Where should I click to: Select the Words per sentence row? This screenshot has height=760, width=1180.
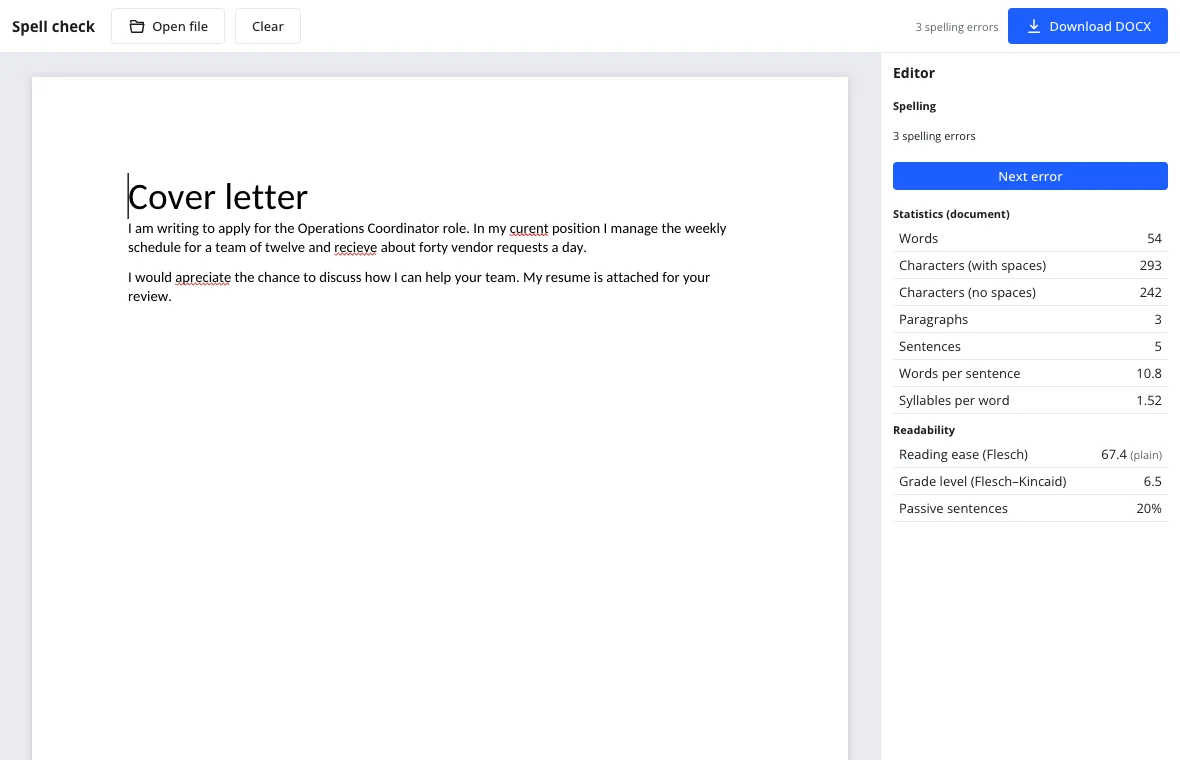(1029, 374)
